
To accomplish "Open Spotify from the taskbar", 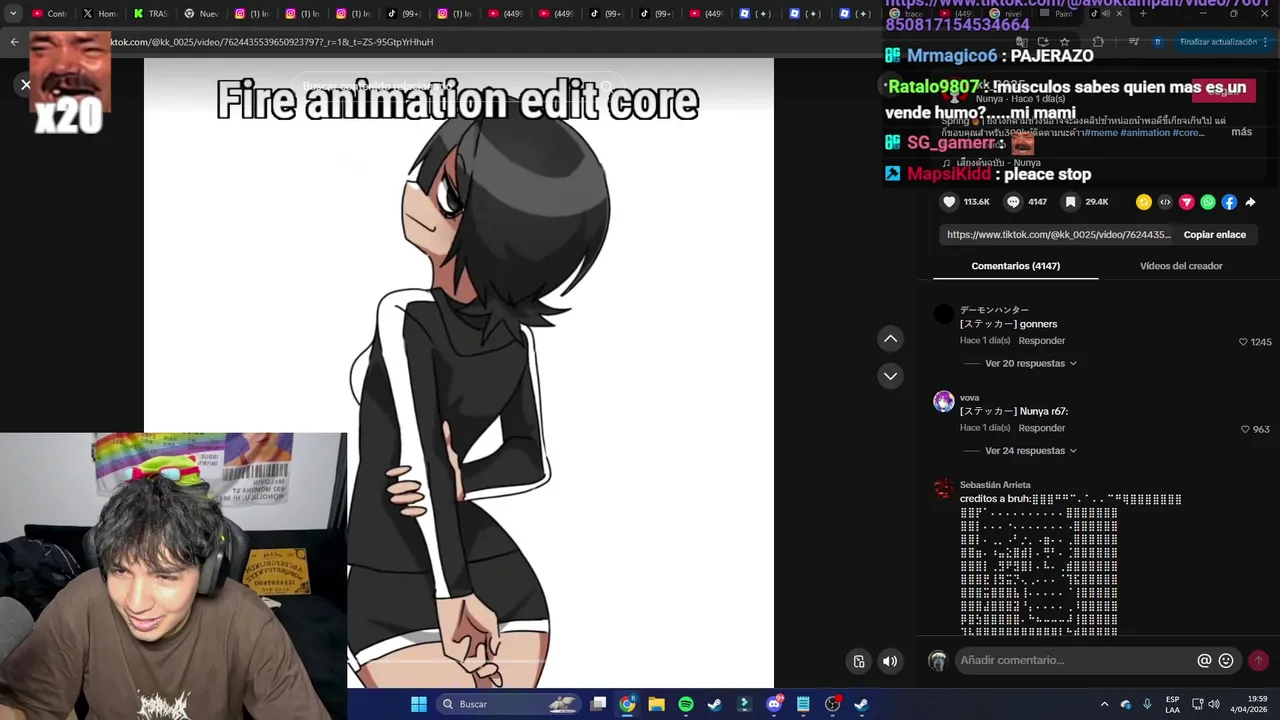I will click(x=685, y=704).
